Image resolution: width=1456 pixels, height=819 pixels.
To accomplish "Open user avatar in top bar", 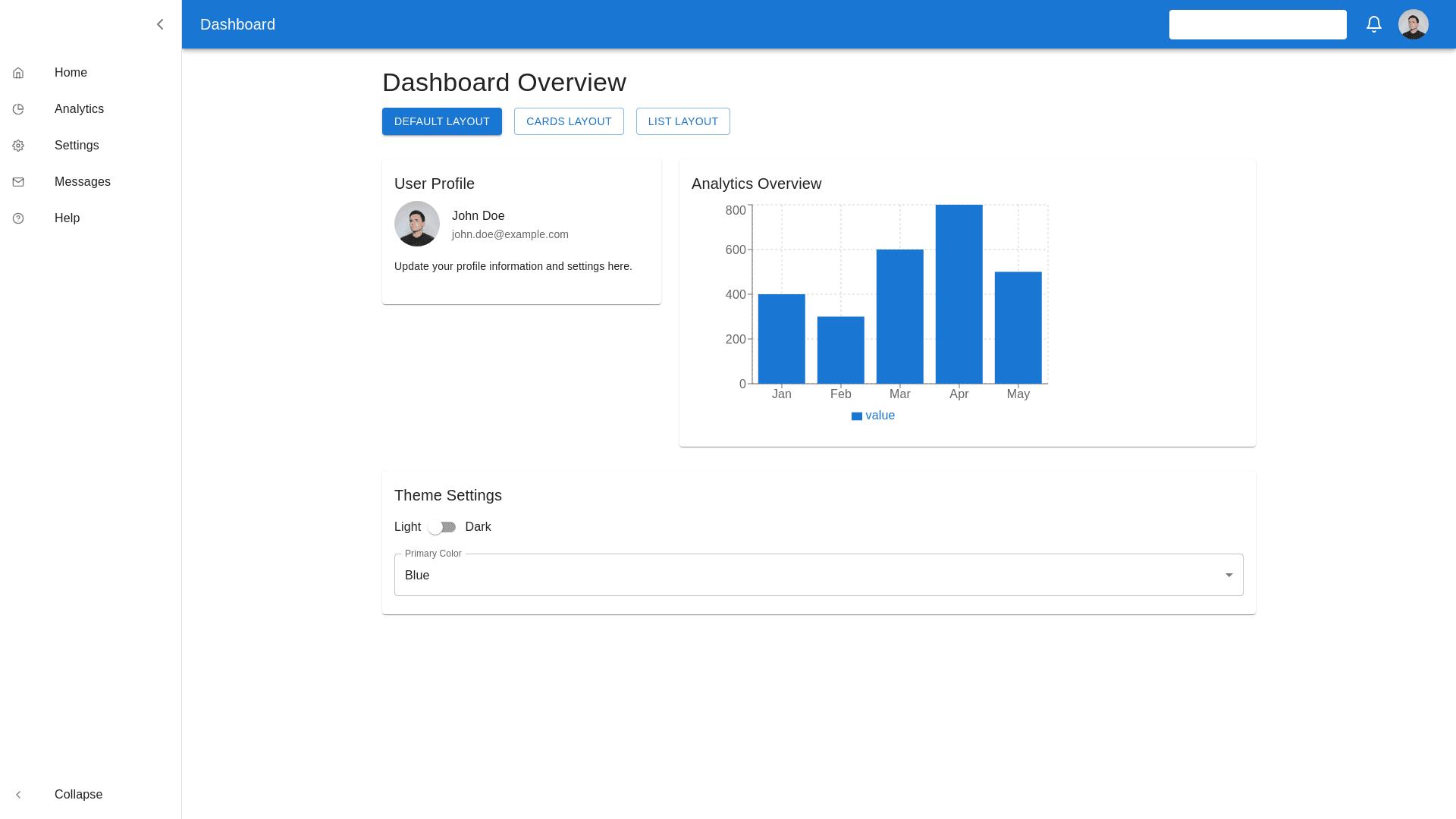I will click(1413, 24).
